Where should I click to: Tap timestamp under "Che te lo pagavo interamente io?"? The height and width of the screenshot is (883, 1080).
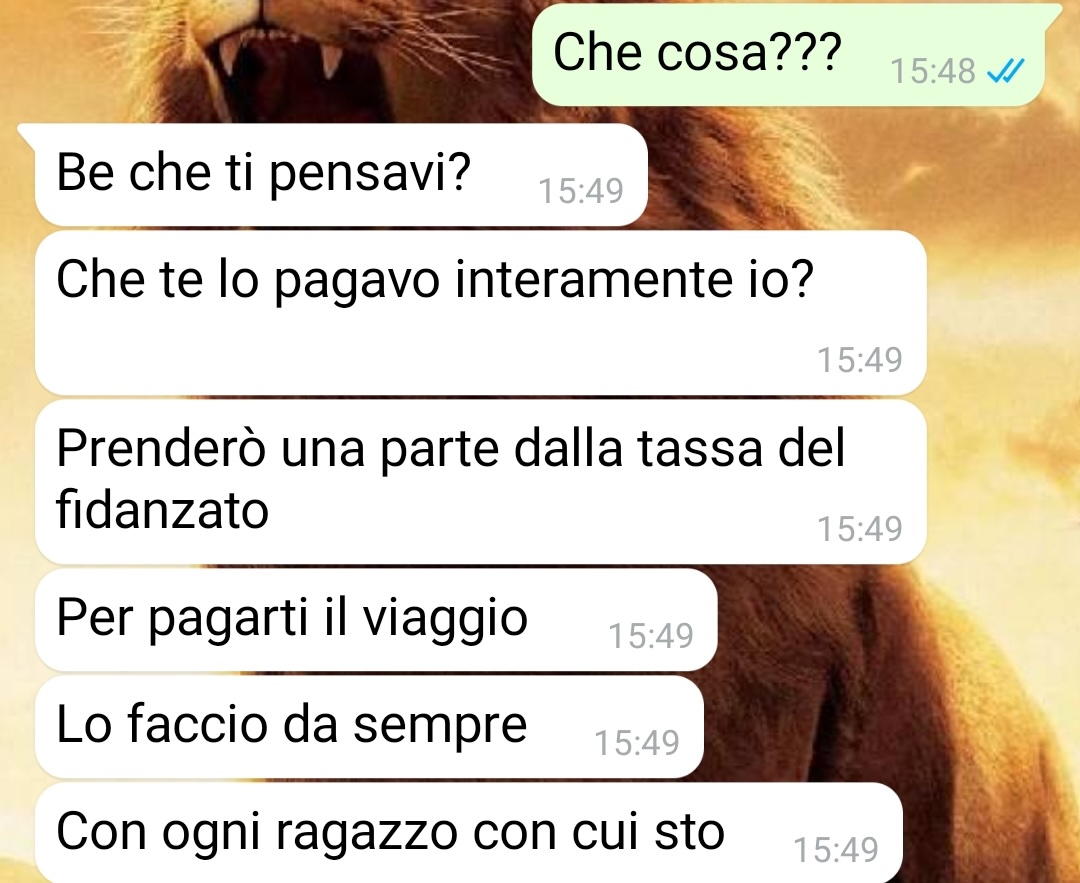pyautogui.click(x=860, y=360)
